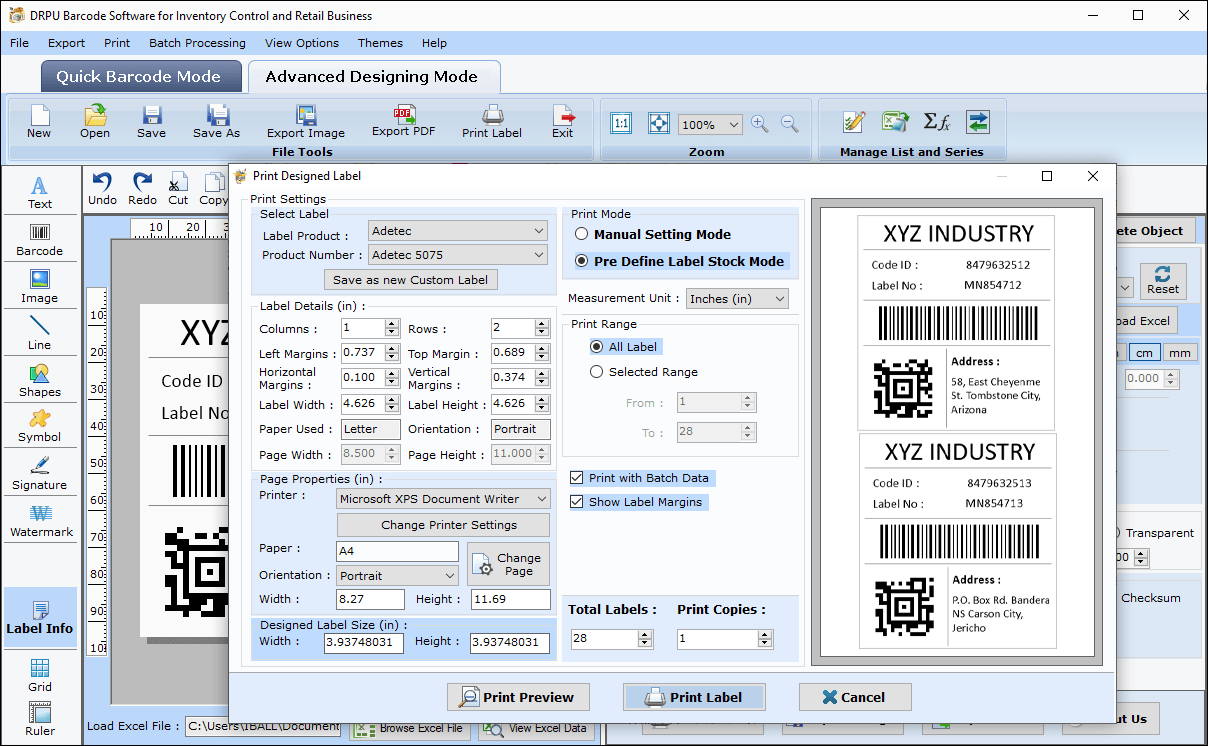Select the Shapes tool in sidebar
Image resolution: width=1208 pixels, height=746 pixels.
[40, 381]
